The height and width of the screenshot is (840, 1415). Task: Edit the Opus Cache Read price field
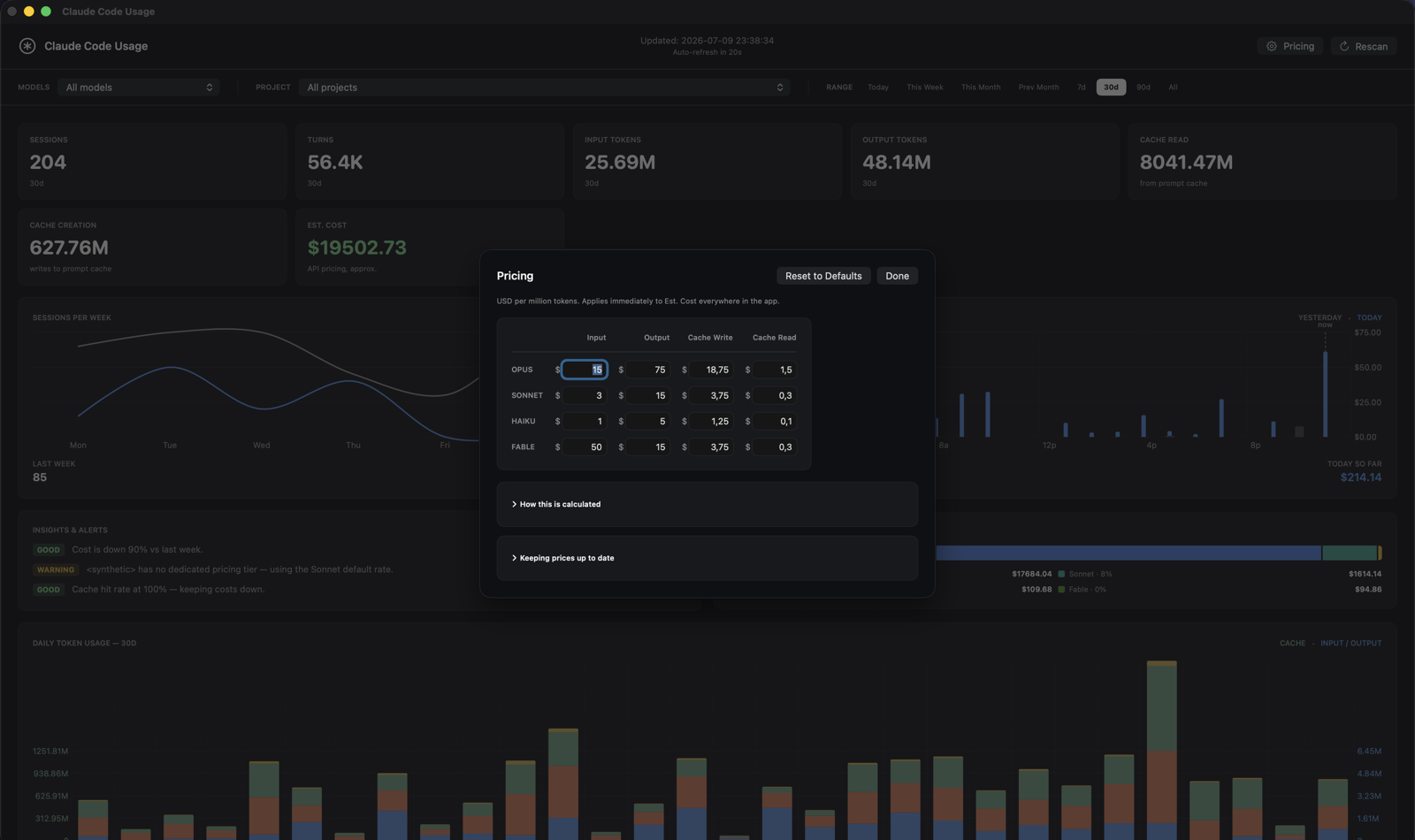(775, 370)
